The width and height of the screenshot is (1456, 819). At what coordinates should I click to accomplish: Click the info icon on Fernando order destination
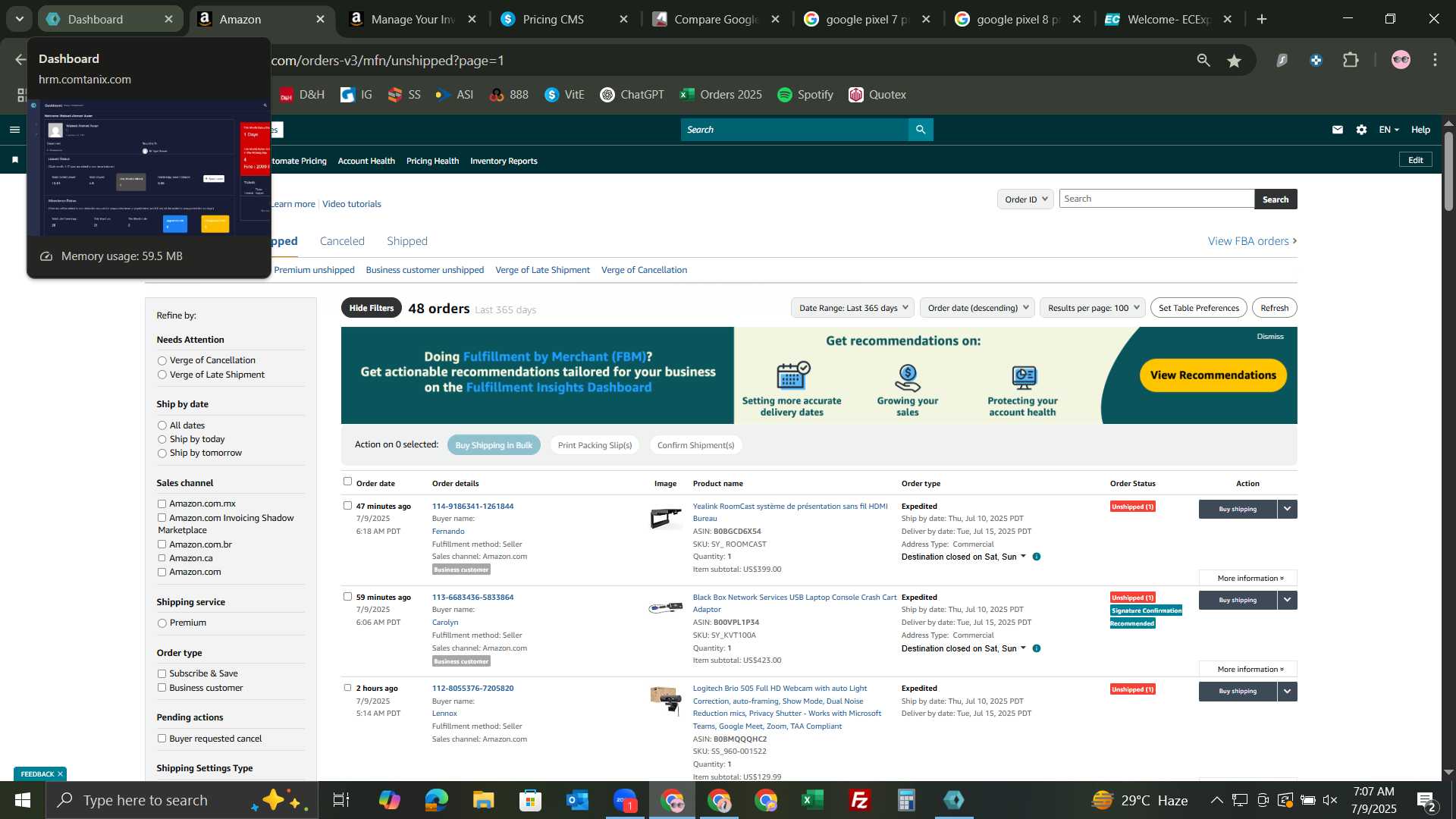pyautogui.click(x=1037, y=557)
